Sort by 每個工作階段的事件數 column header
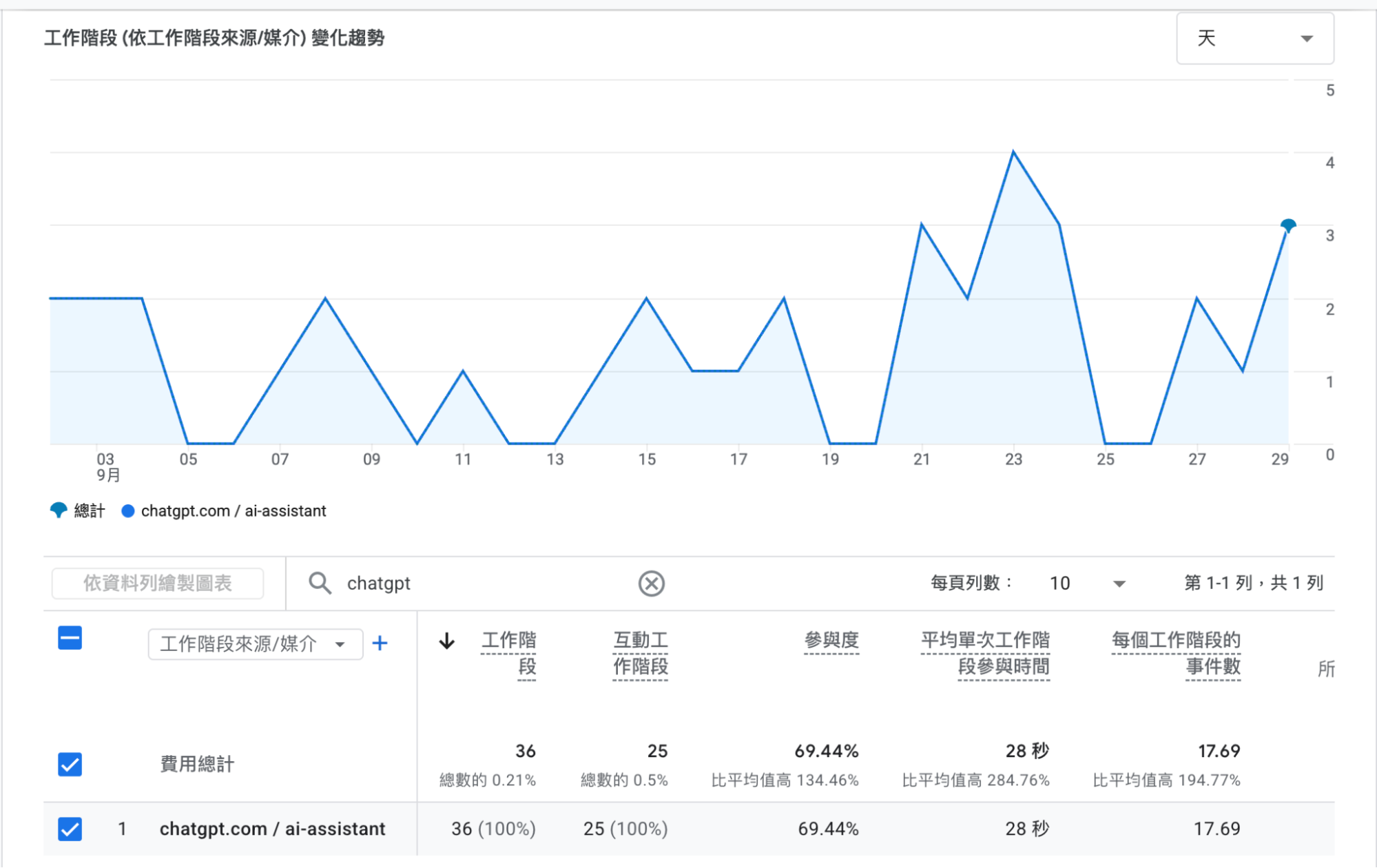This screenshot has width=1377, height=868. tap(1176, 654)
